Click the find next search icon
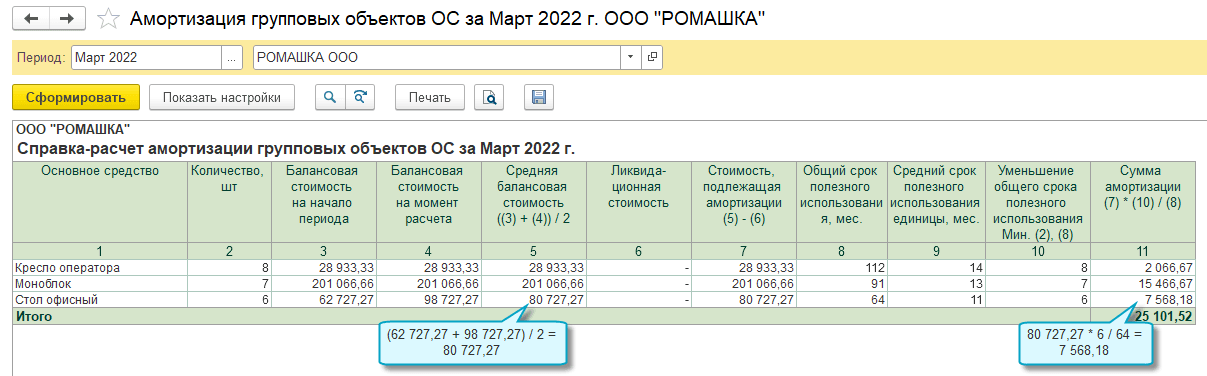The width and height of the screenshot is (1207, 376). [359, 97]
